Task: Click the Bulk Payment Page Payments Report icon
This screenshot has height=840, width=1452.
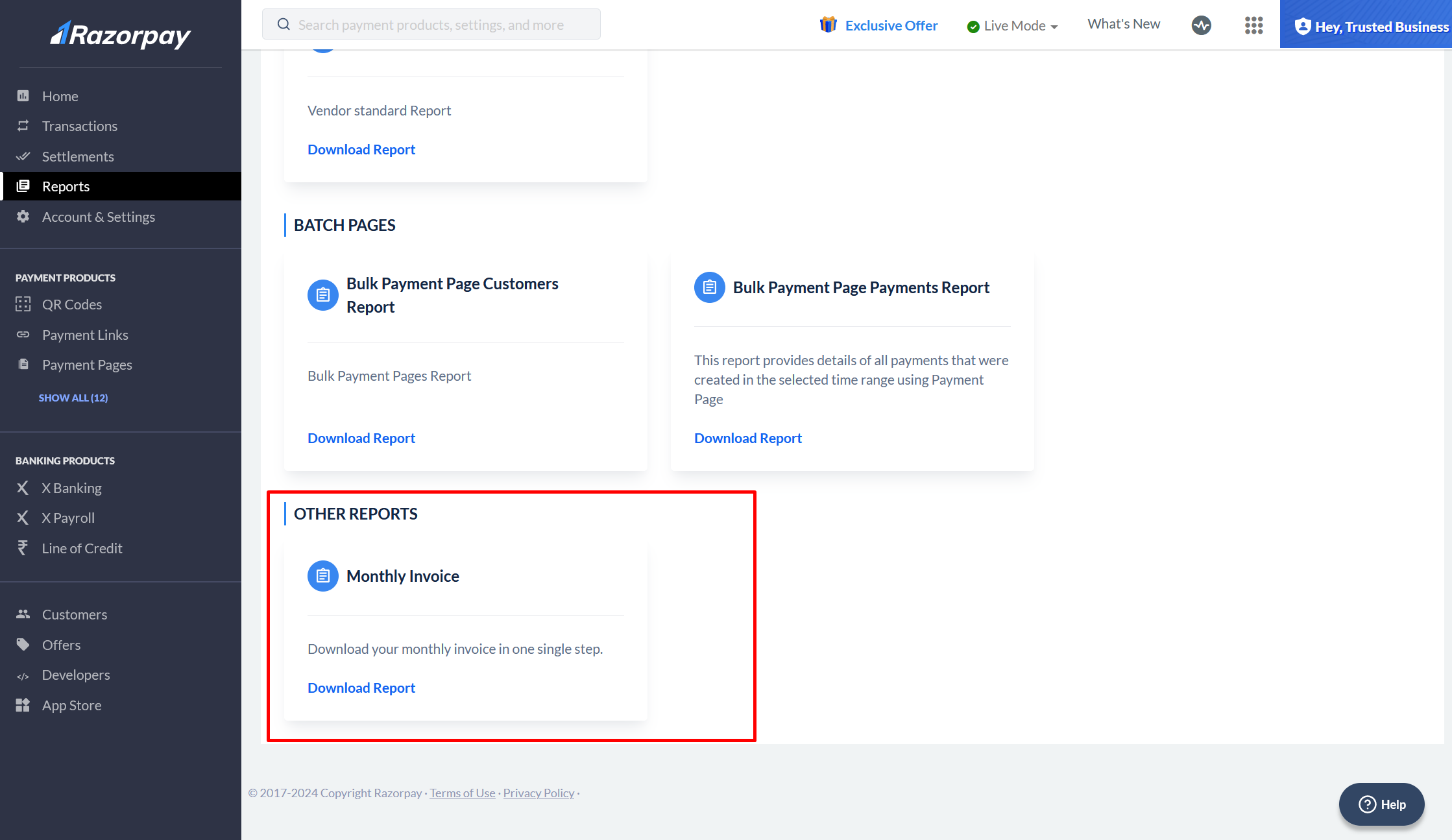Action: coord(709,287)
